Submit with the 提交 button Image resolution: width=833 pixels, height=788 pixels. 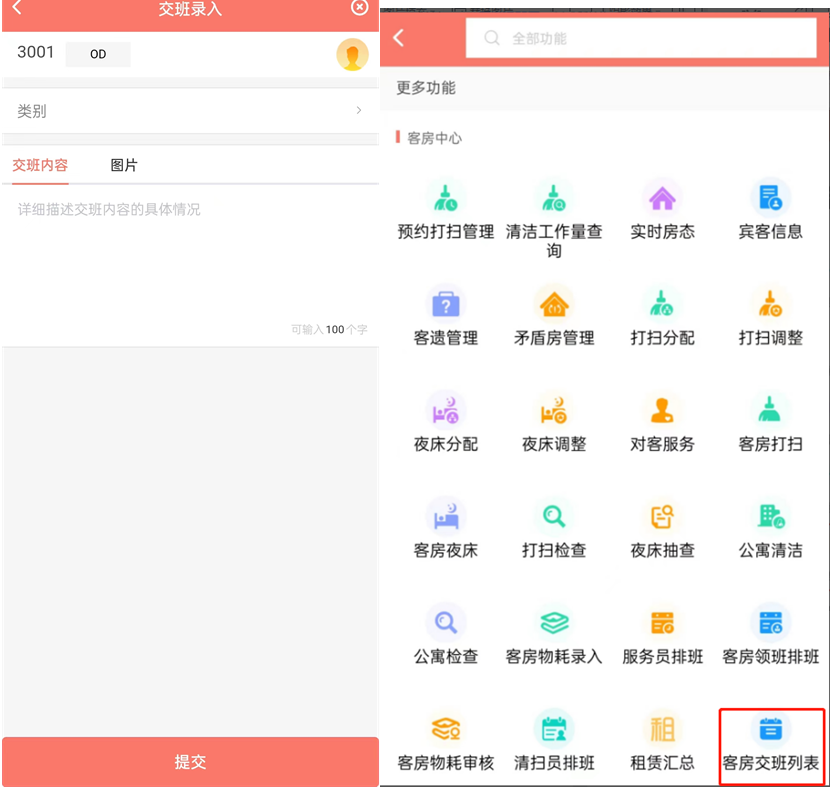[x=190, y=761]
